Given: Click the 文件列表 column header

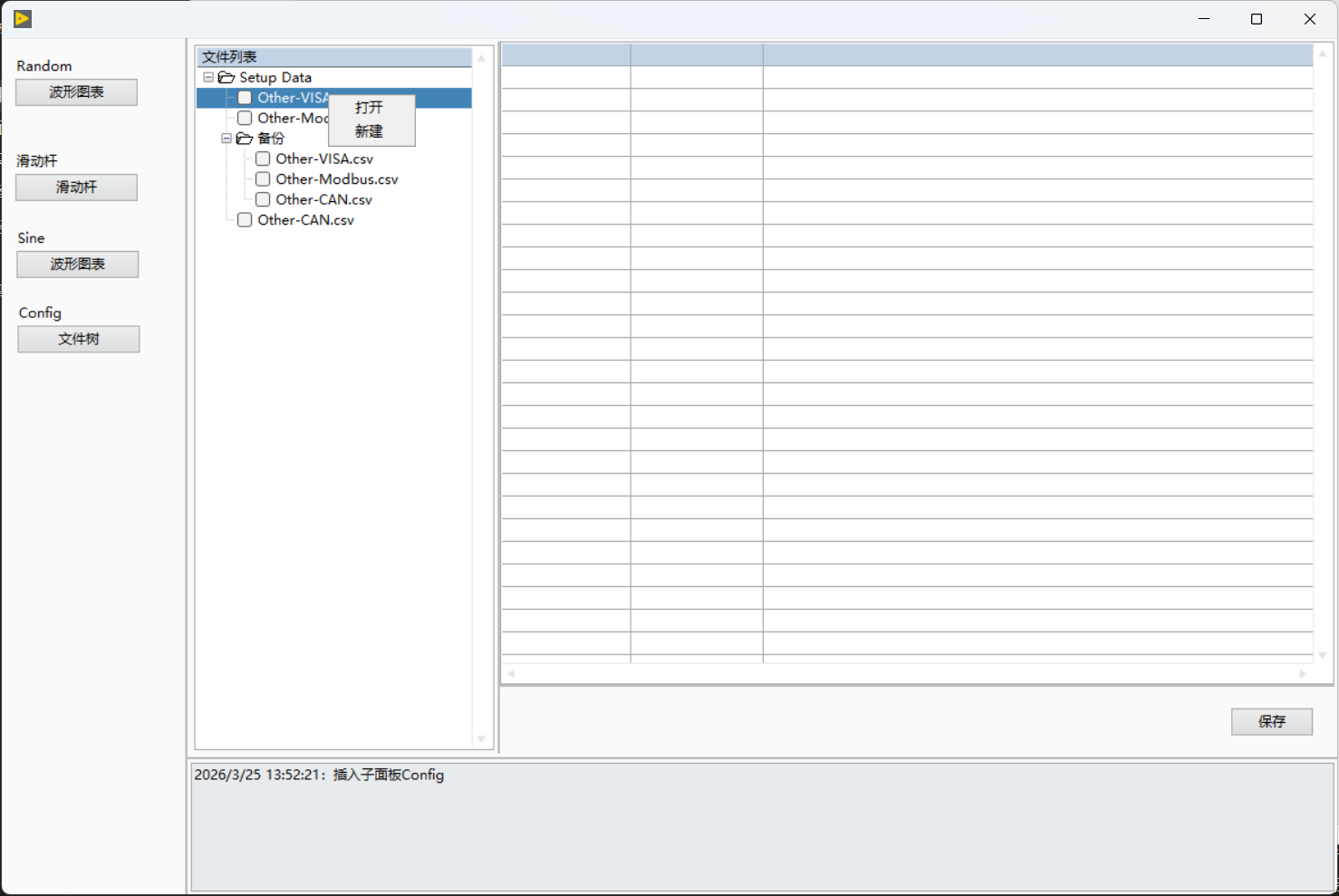Looking at the screenshot, I should [334, 57].
